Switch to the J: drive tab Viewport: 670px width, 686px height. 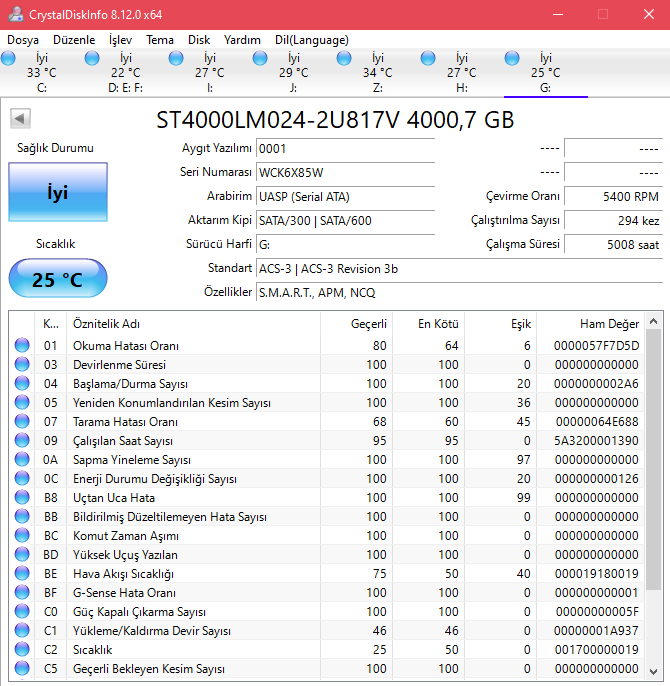[x=294, y=73]
